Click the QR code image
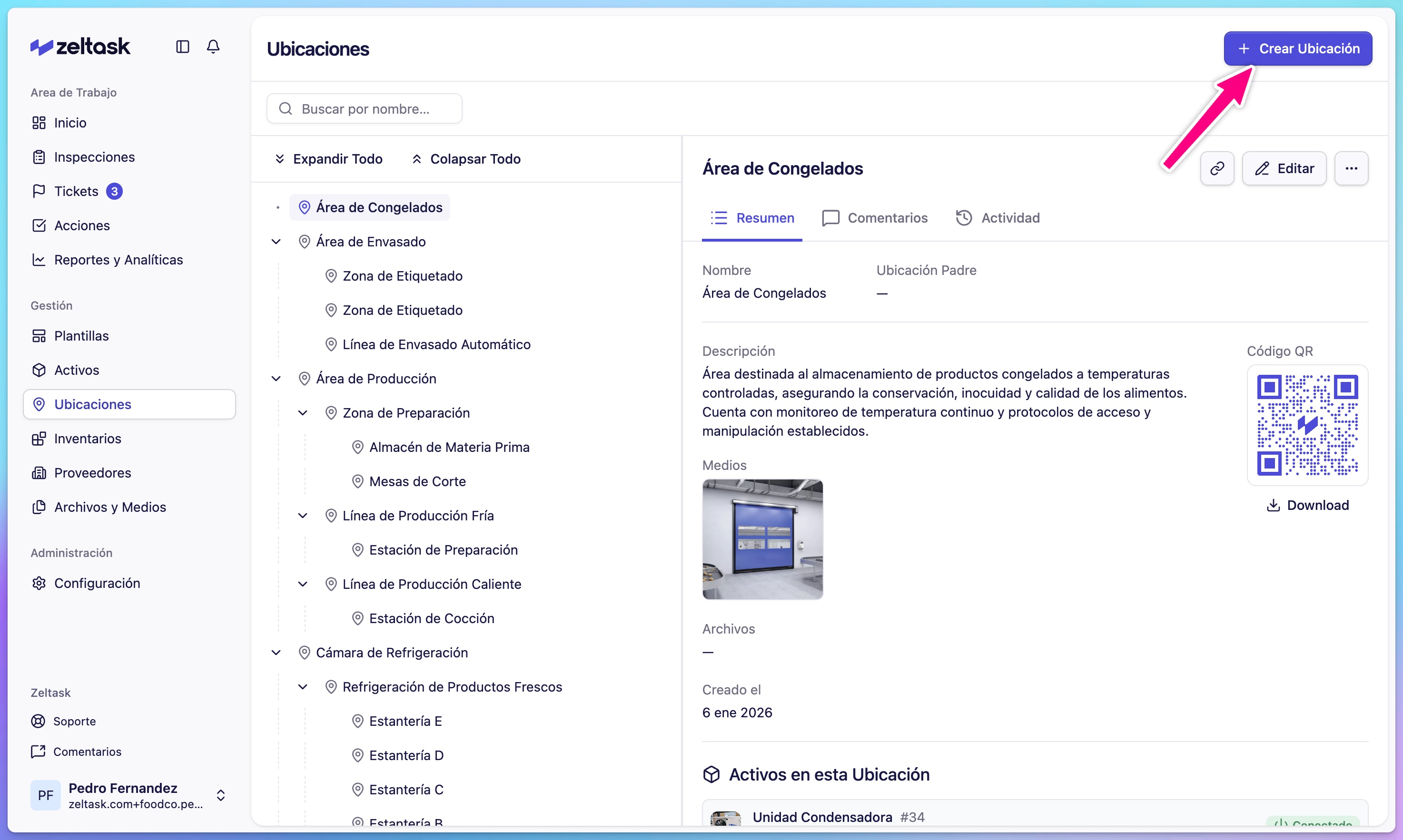The height and width of the screenshot is (840, 1403). click(x=1307, y=425)
